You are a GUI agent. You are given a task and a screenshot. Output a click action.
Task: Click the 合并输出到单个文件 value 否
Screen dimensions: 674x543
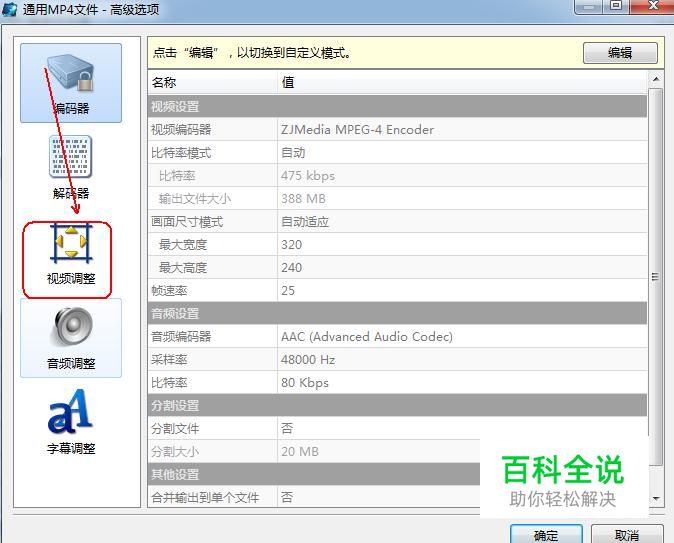[287, 497]
